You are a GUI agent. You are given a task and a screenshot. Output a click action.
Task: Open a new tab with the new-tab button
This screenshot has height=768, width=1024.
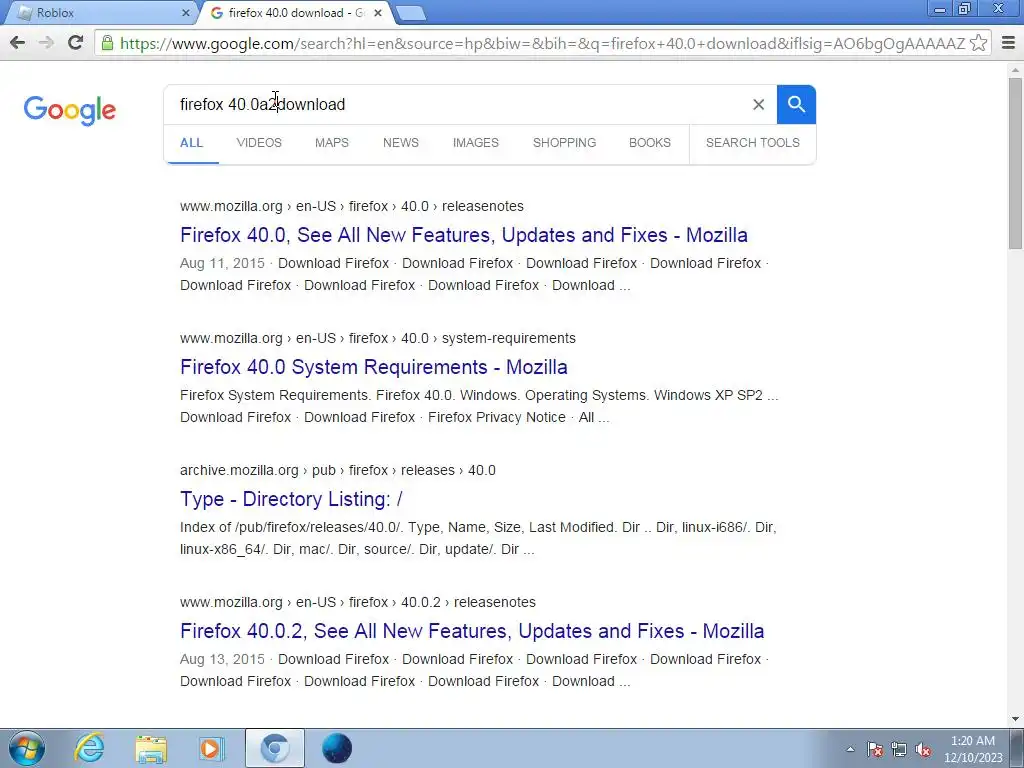410,12
